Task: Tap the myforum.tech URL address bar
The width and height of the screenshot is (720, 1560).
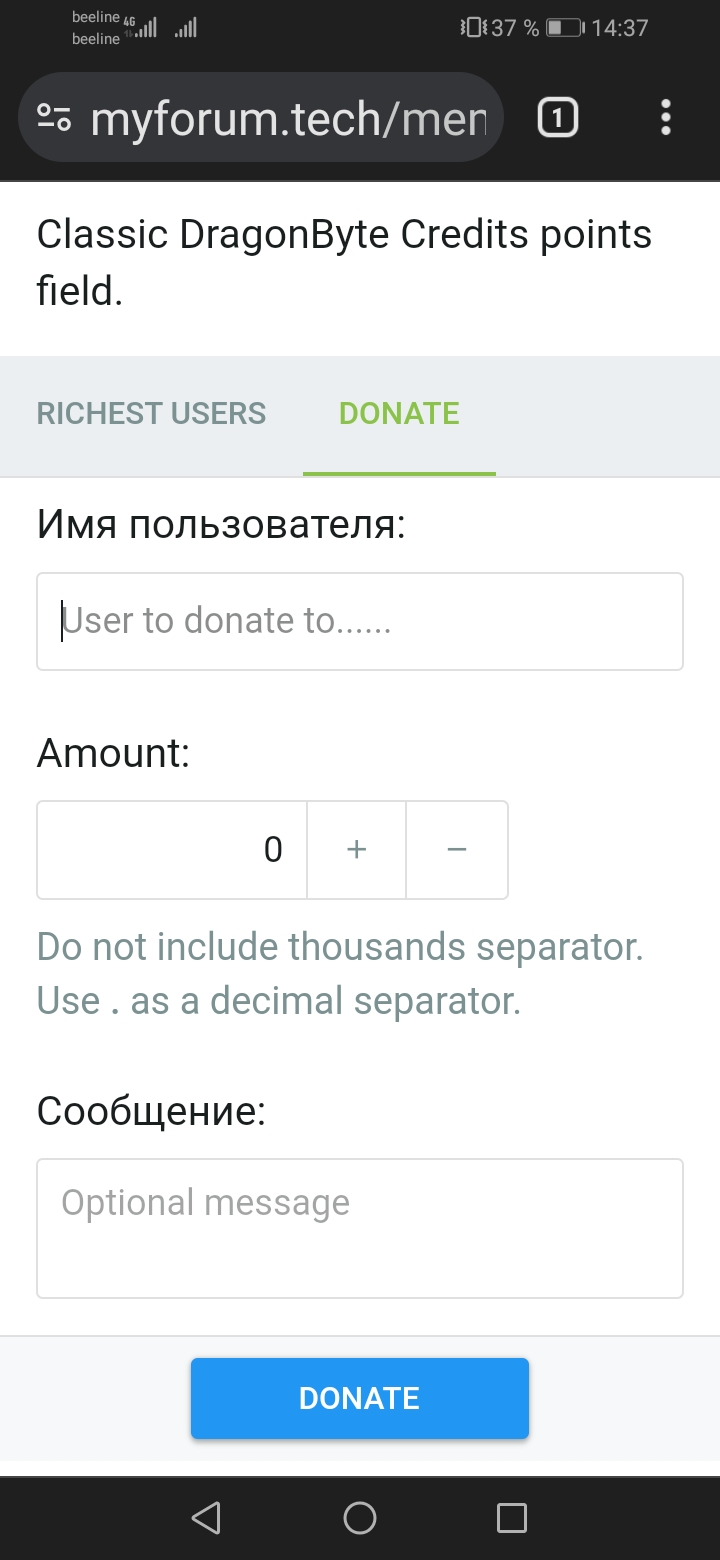Action: point(288,118)
